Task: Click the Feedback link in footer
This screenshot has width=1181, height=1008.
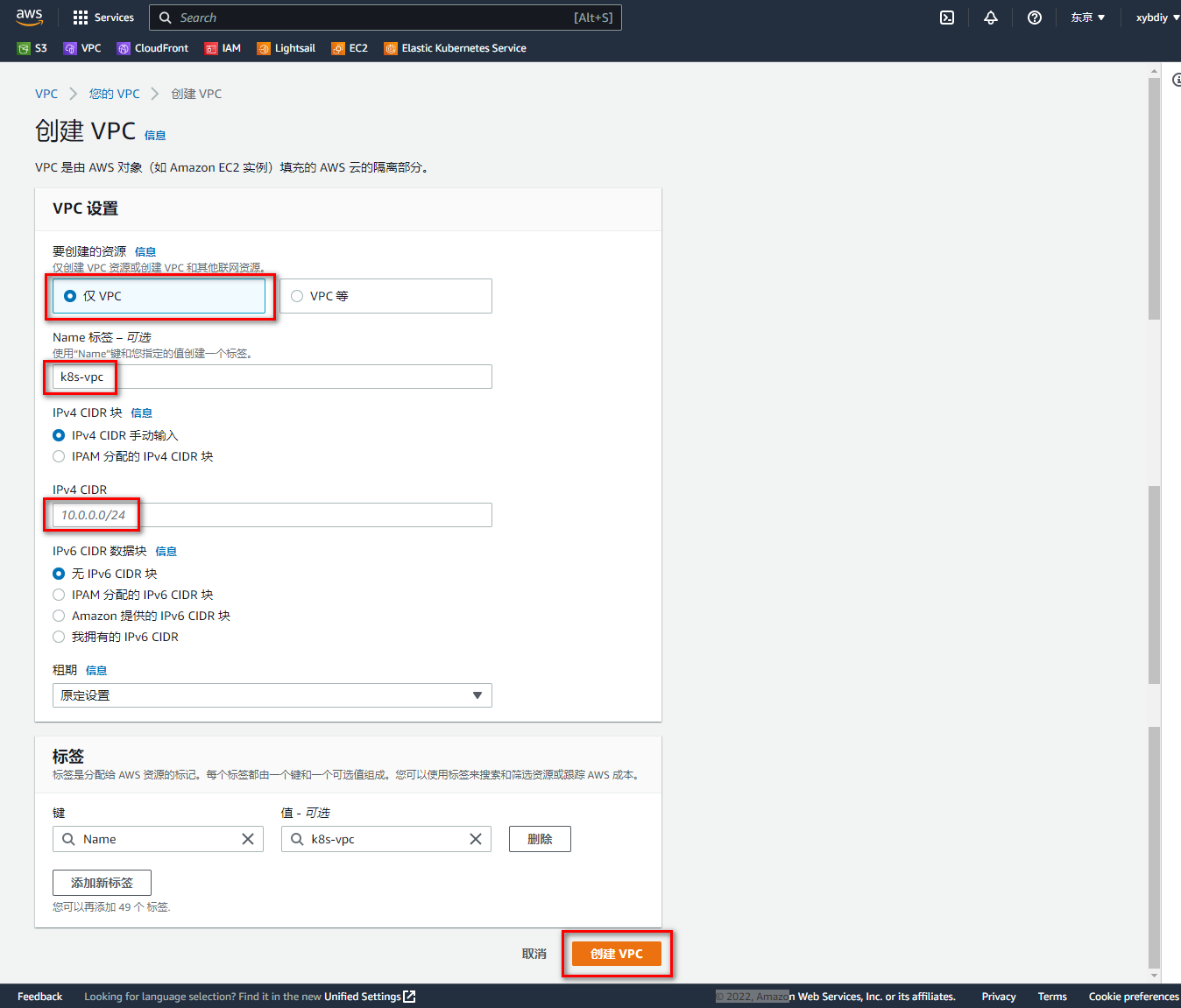Action: tap(39, 997)
